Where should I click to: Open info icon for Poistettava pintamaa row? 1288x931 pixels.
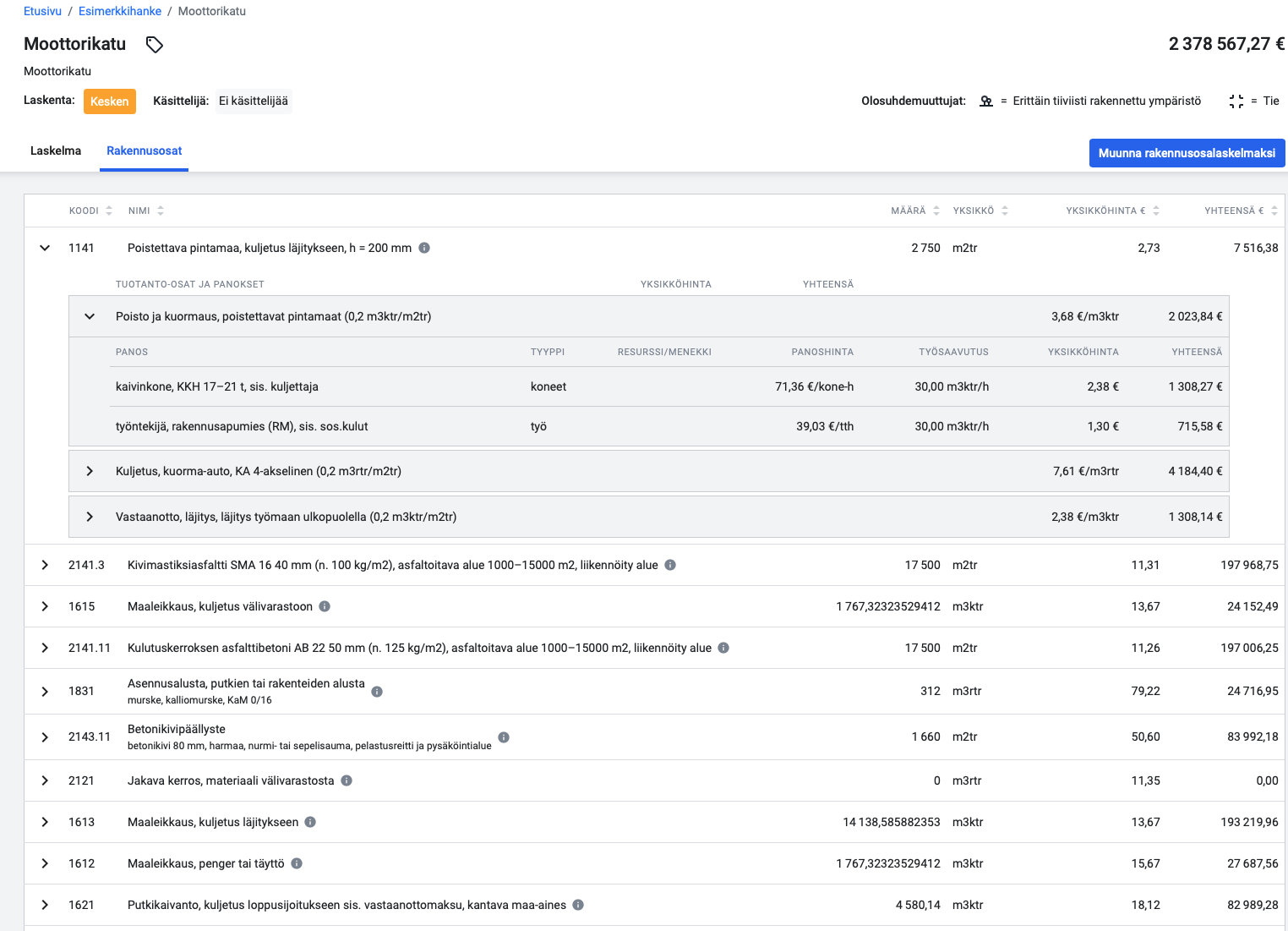coord(424,248)
